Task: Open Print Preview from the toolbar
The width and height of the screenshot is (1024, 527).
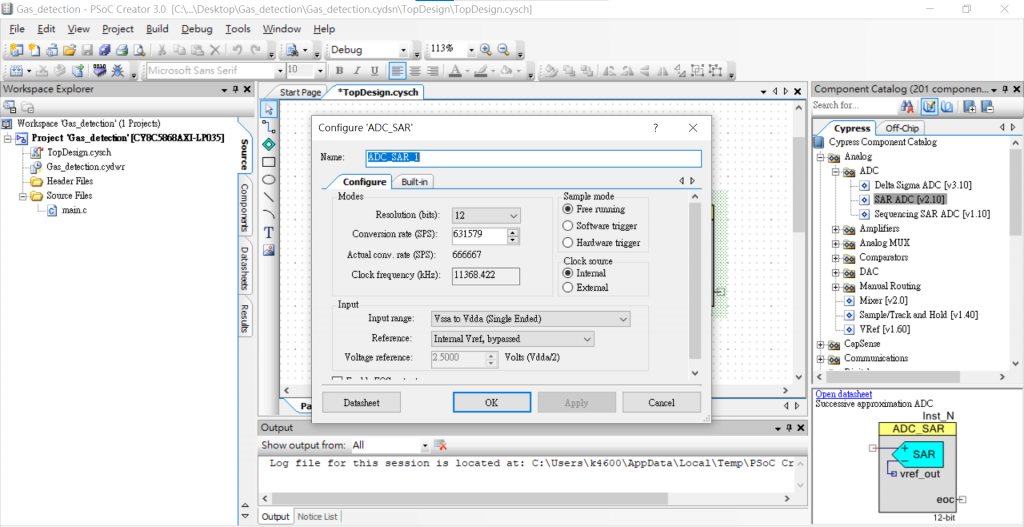Action: 138,50
